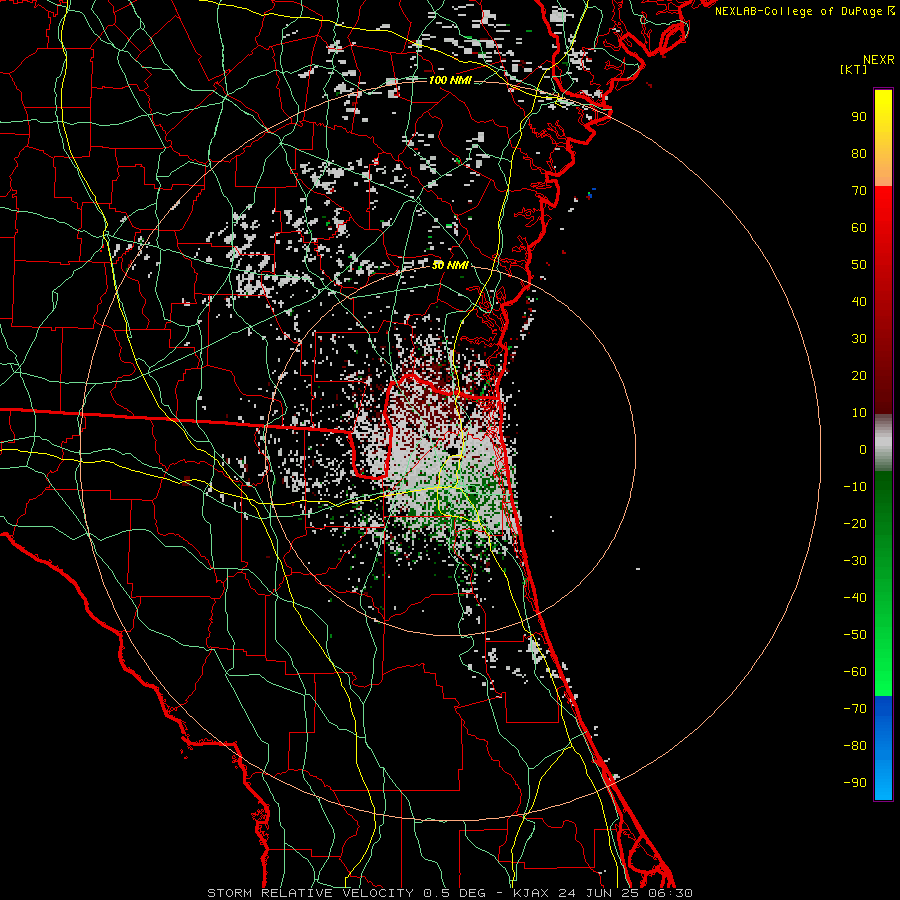Click the positive 90 scale value

(859, 117)
